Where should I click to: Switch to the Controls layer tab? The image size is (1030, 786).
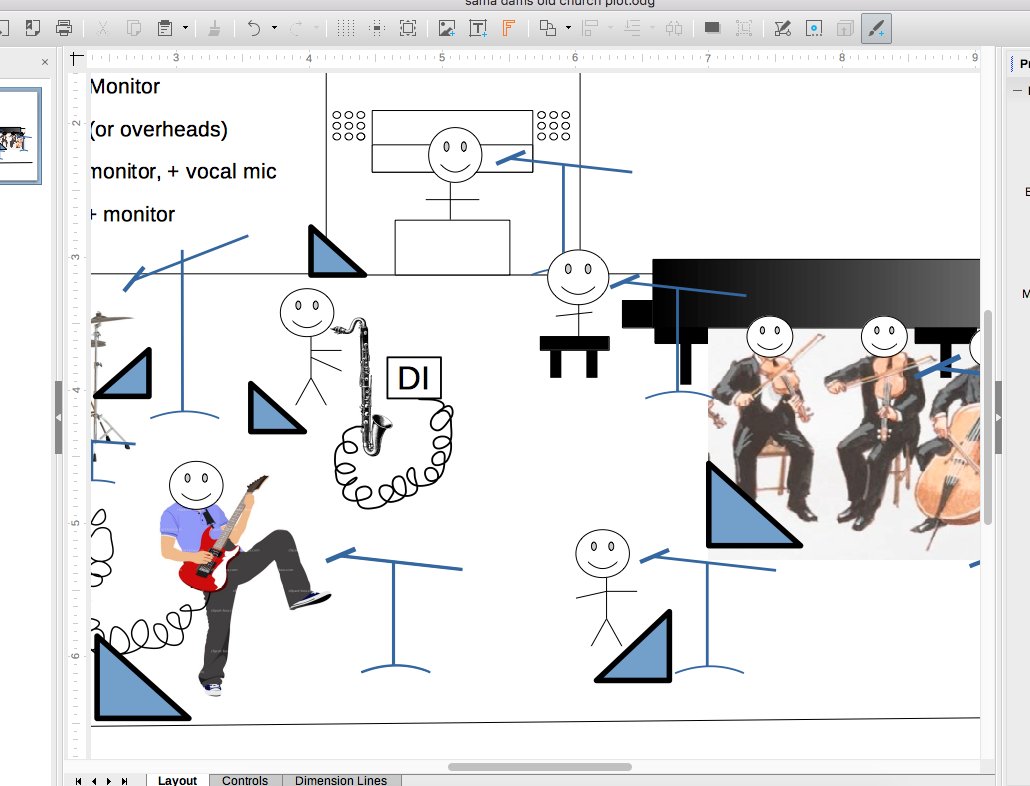pyautogui.click(x=245, y=780)
